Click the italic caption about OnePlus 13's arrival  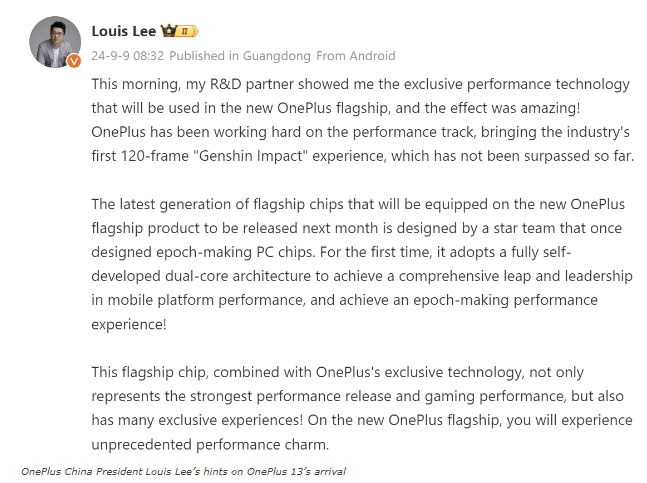[184, 471]
